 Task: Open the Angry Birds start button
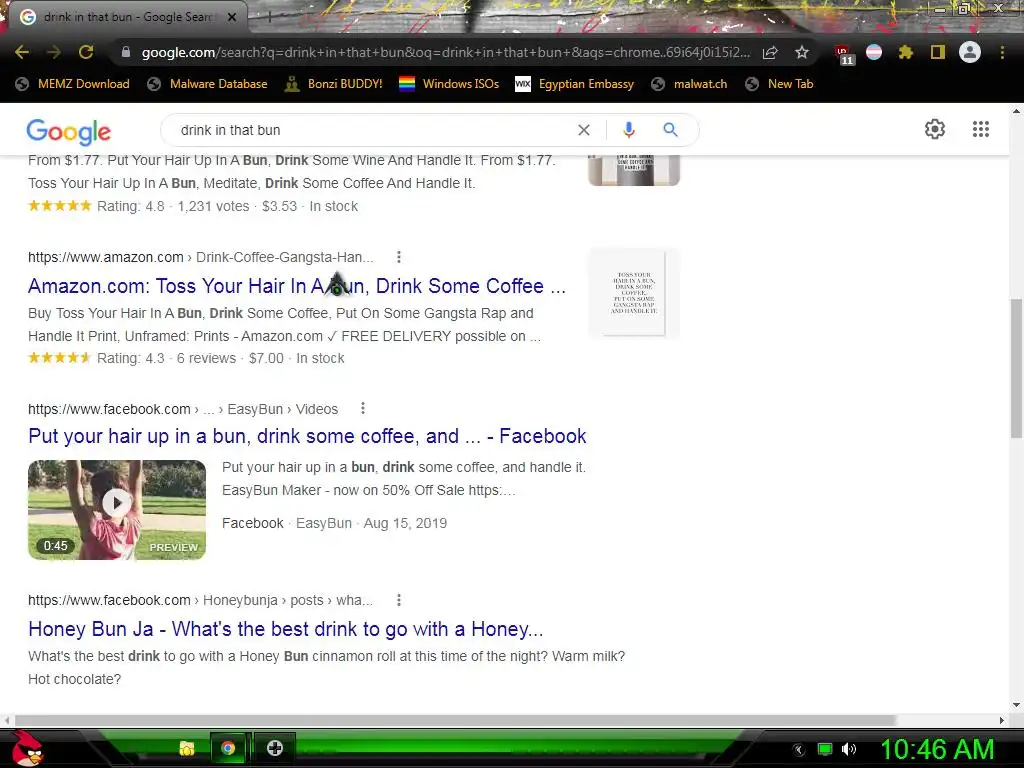[x=27, y=748]
